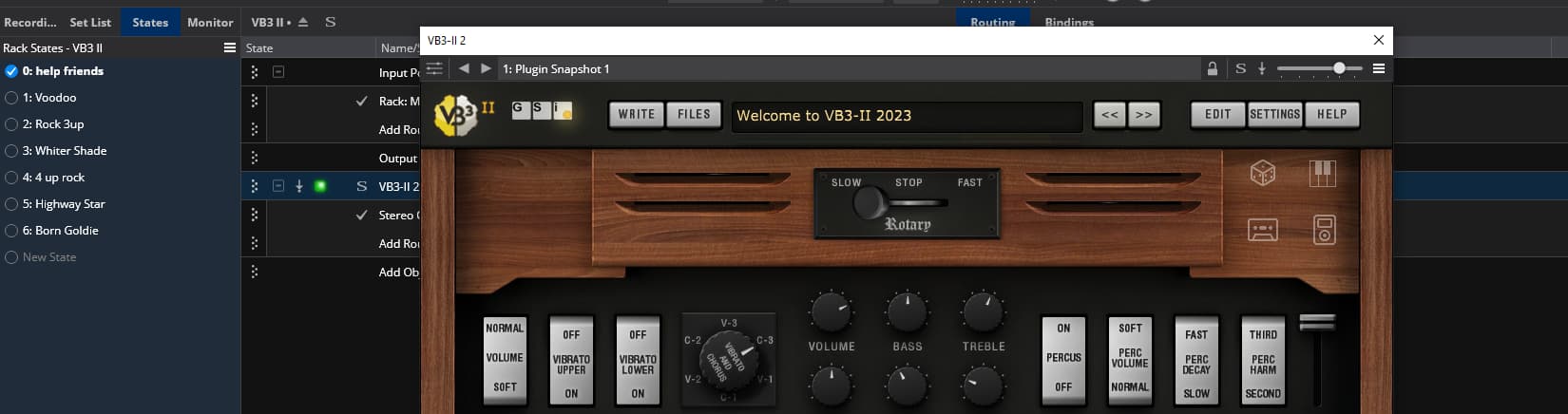
Task: Click the bypass arrow icon beside the plugin gain slider
Action: tap(1262, 68)
